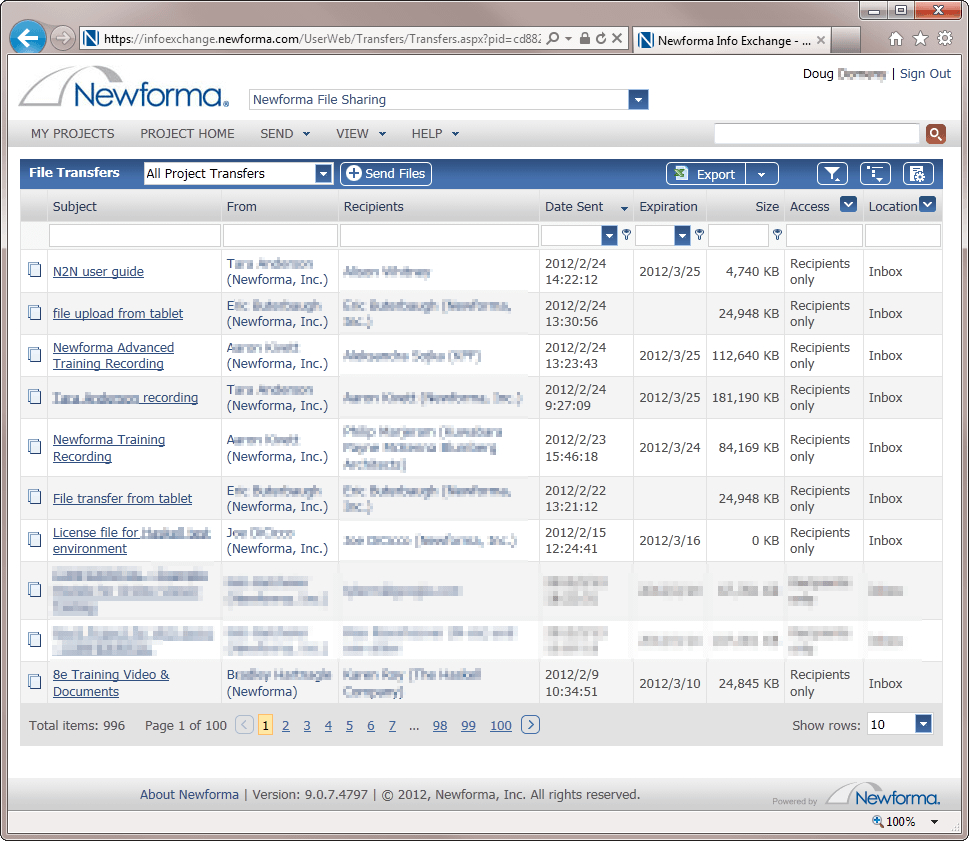Click the zoom level magnifier icon
The image size is (969, 841).
[x=878, y=821]
